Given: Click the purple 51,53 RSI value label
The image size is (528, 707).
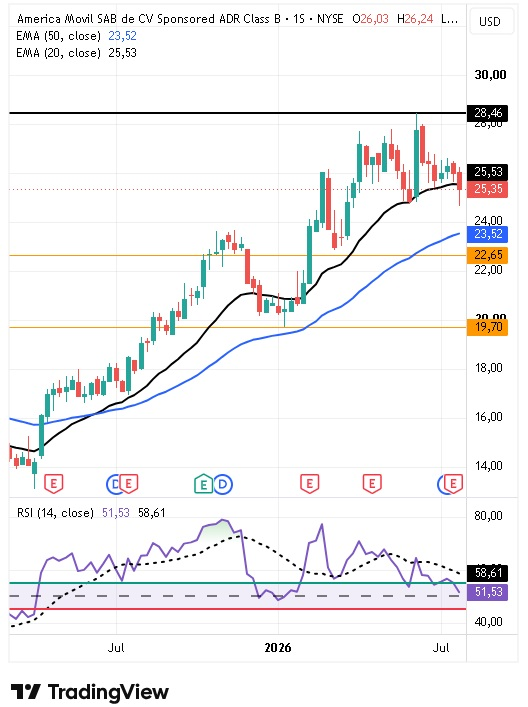Looking at the screenshot, I should click(x=488, y=592).
